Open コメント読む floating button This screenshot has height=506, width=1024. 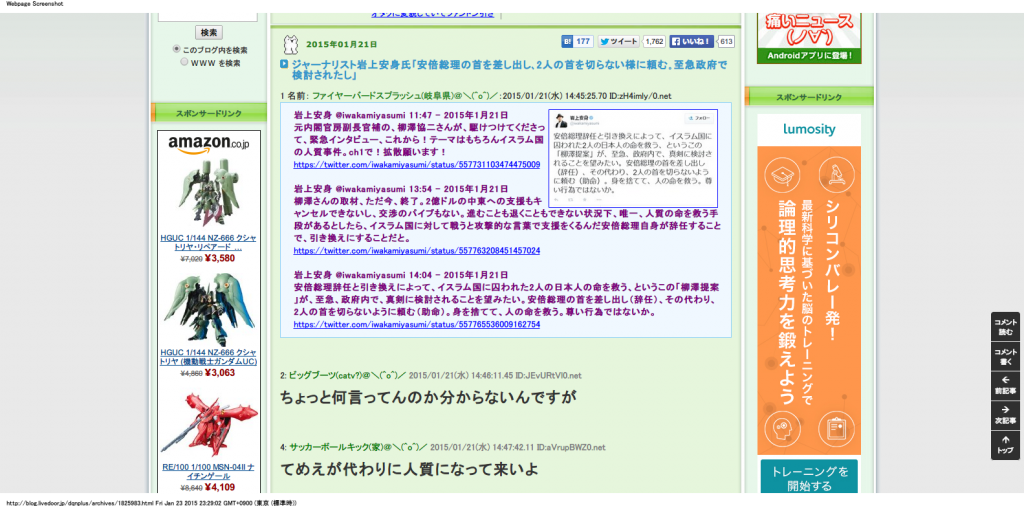[1005, 326]
